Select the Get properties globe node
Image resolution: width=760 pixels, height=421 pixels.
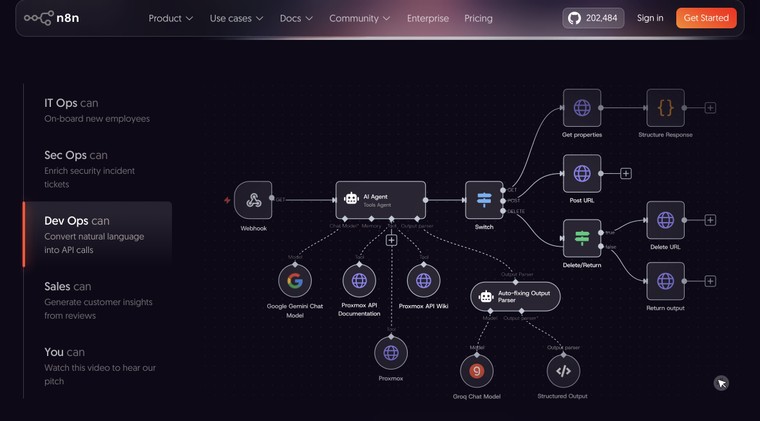[582, 108]
